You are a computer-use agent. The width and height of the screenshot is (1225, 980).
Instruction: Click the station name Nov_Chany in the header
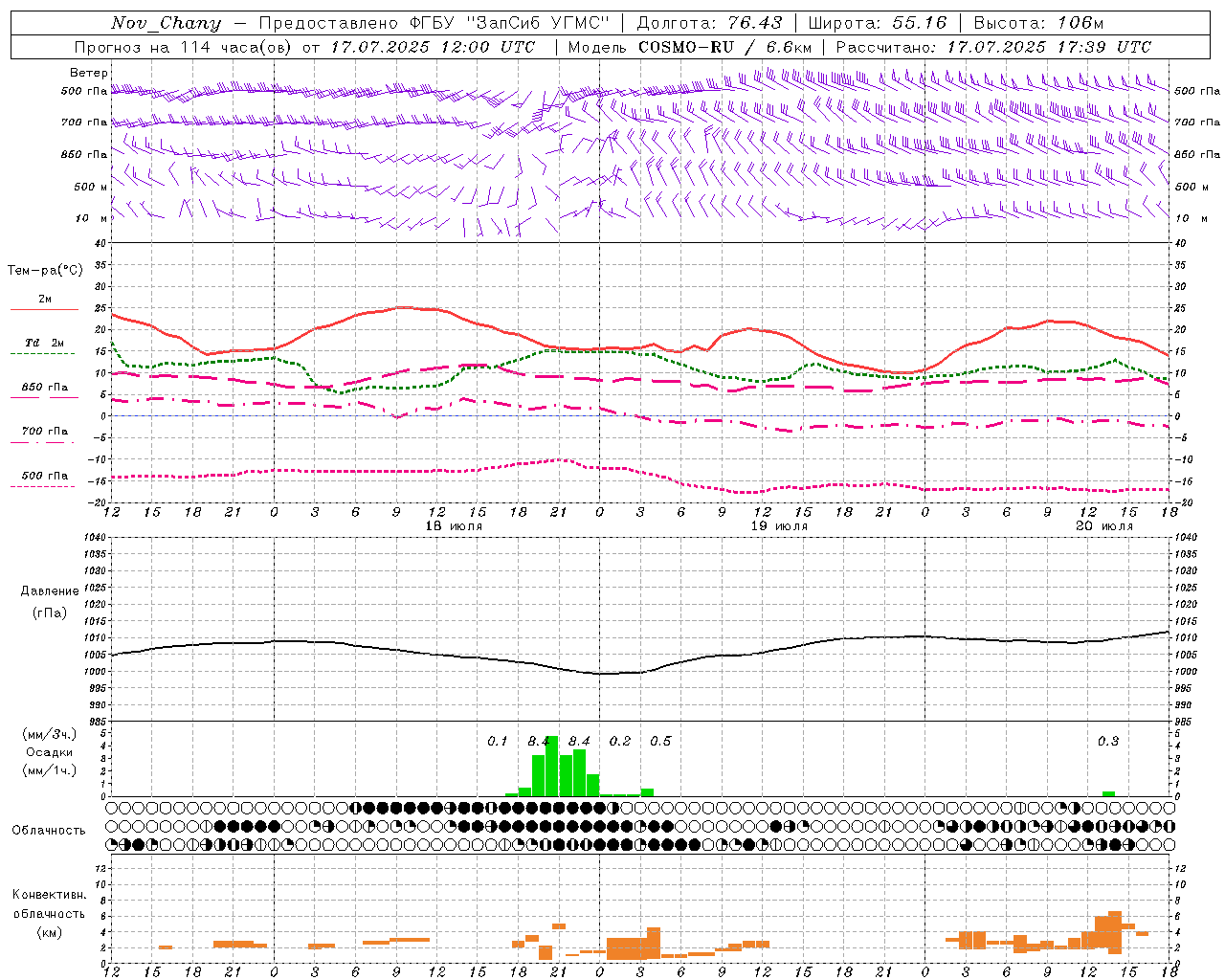click(x=166, y=23)
